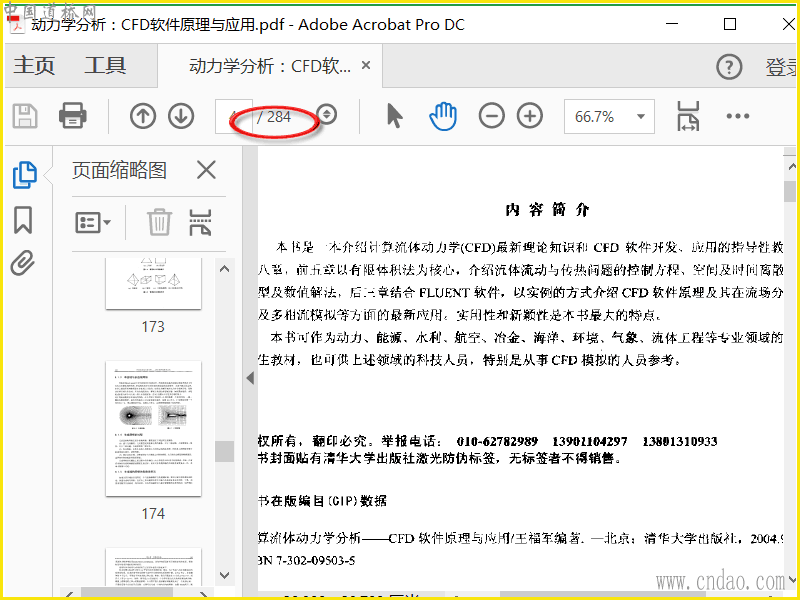The image size is (800, 600).
Task: Click the page stepper next to 284
Action: point(327,115)
